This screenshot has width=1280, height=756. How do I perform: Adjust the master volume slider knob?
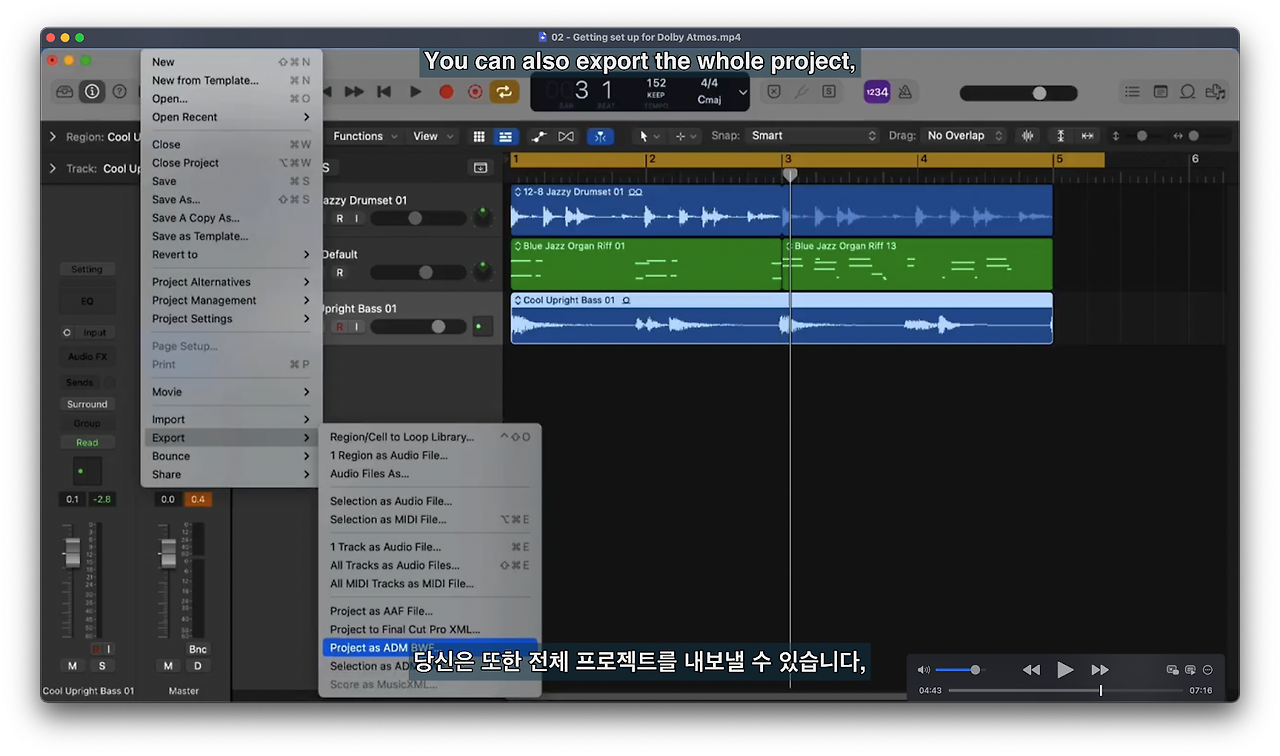tap(1039, 92)
